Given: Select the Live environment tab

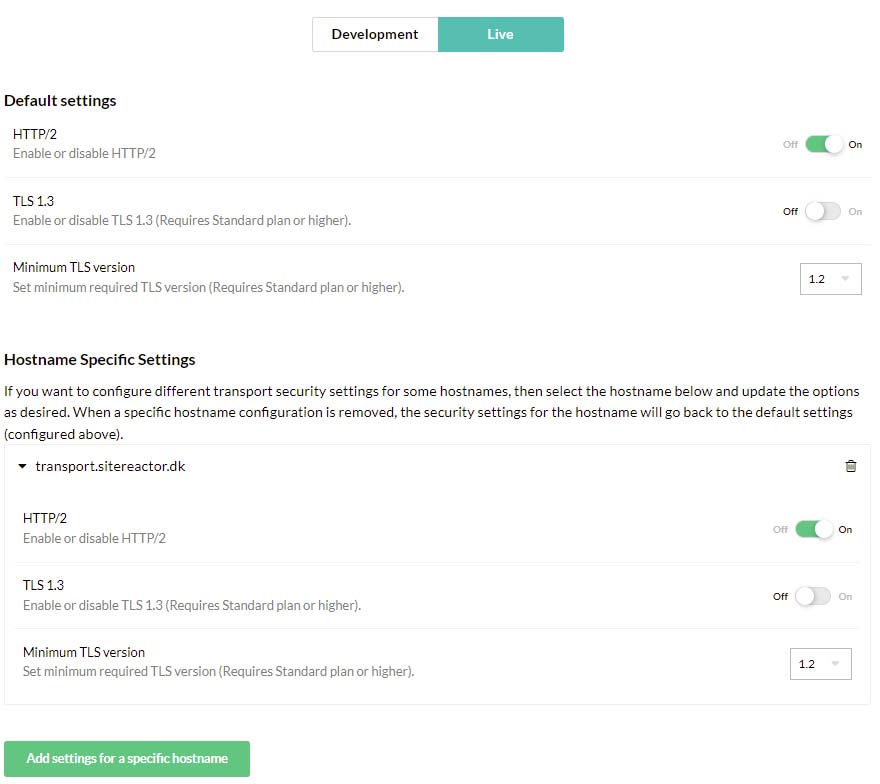Looking at the screenshot, I should 500,34.
